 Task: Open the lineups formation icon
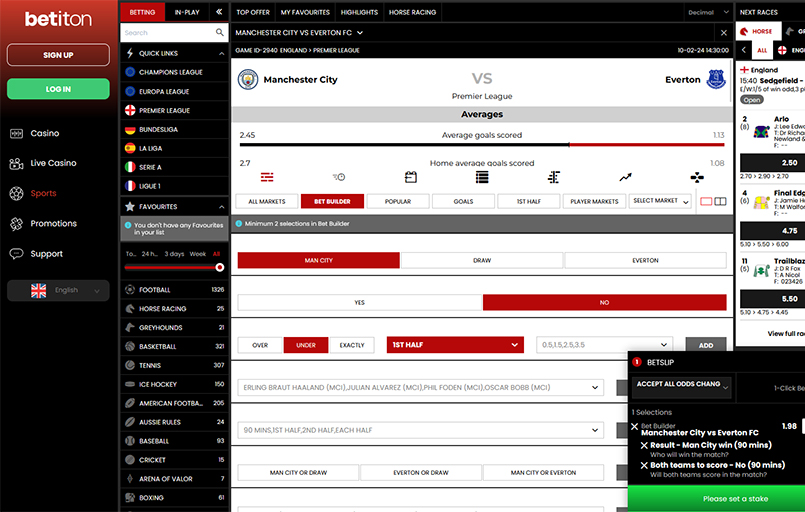click(697, 178)
